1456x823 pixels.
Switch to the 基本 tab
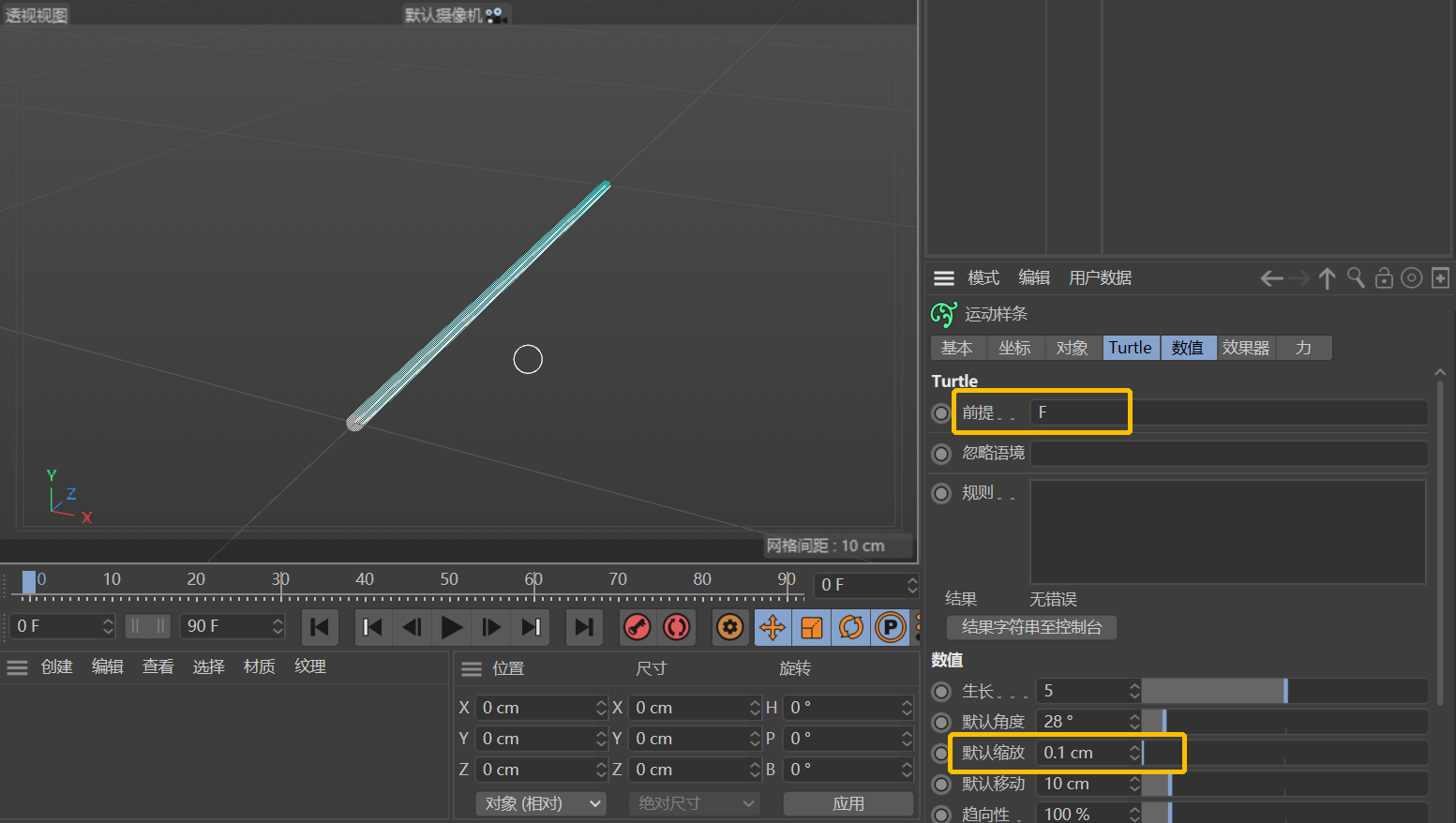(x=956, y=348)
